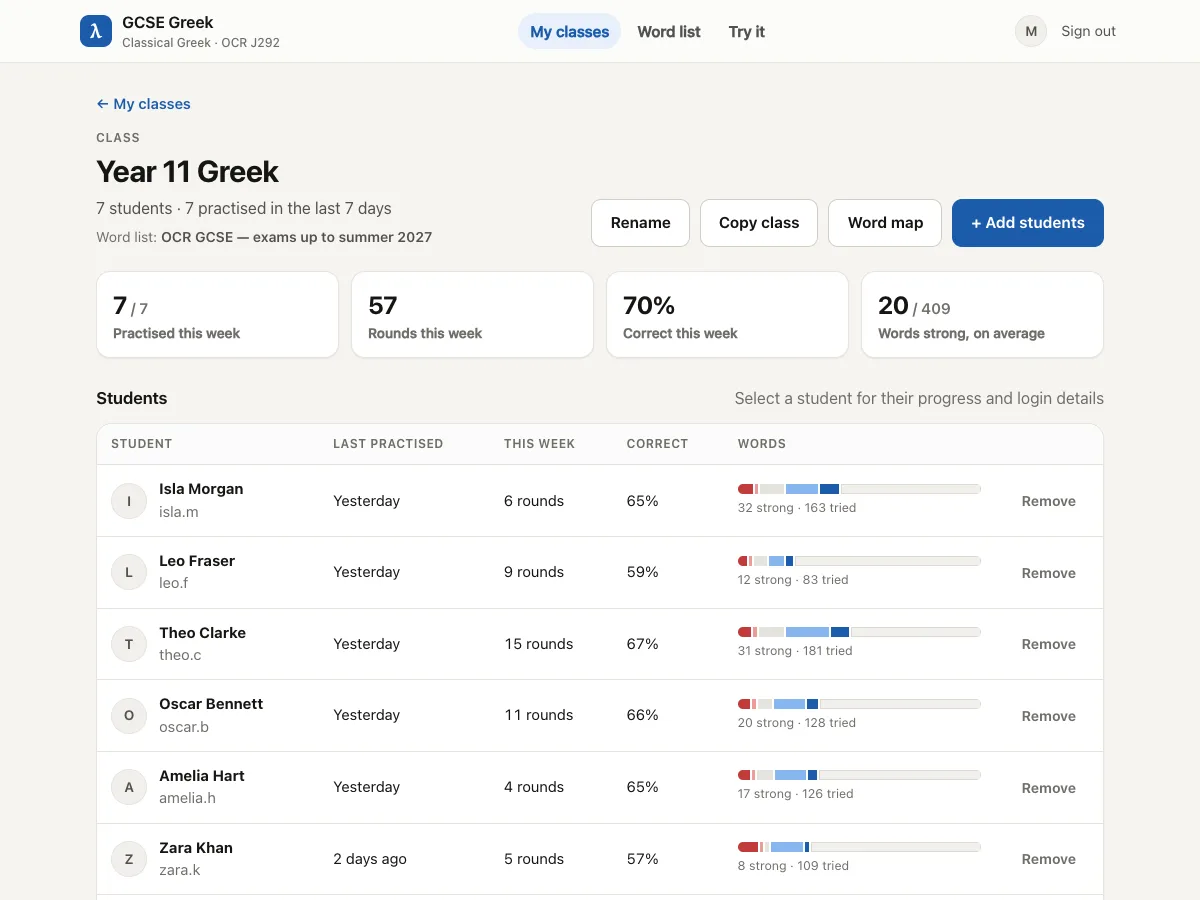This screenshot has width=1200, height=900.
Task: Click the student name Isla Morgan
Action: pos(201,489)
